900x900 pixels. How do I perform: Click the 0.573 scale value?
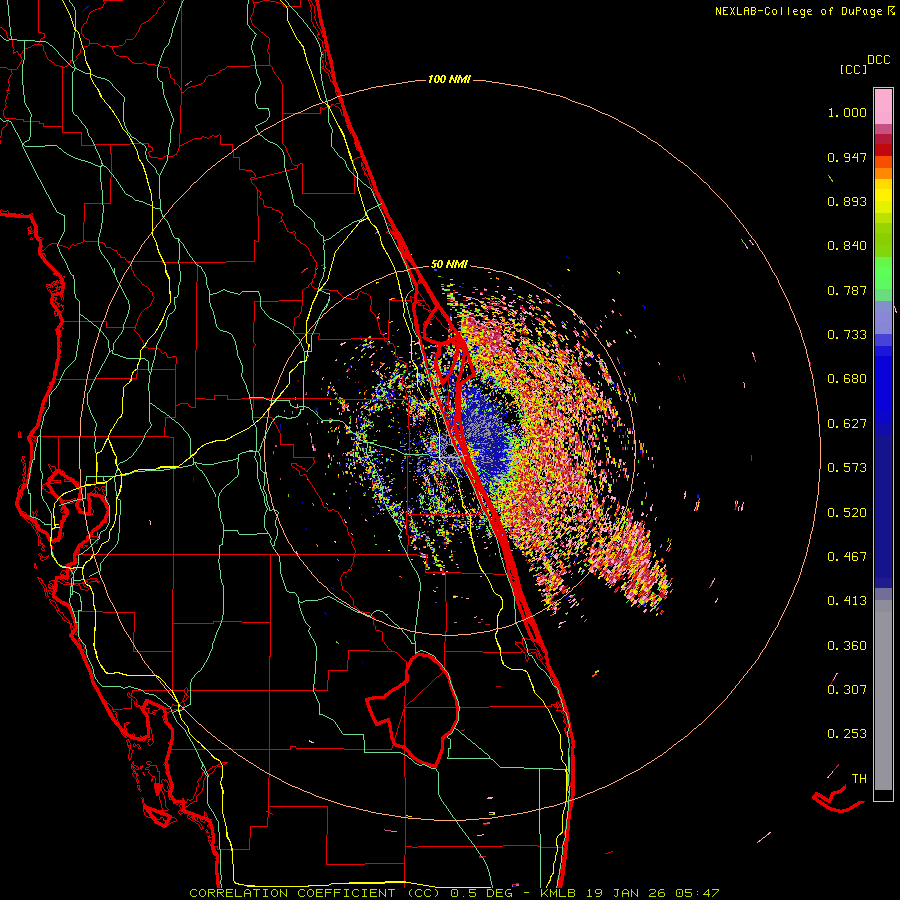coord(847,468)
